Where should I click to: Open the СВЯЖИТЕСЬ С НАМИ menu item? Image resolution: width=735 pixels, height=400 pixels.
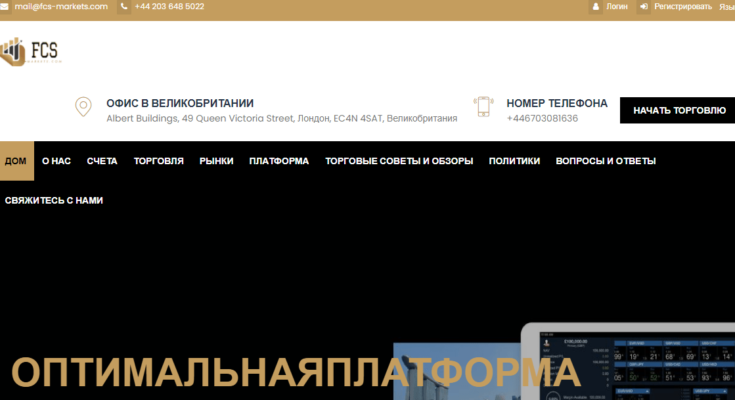tap(54, 200)
